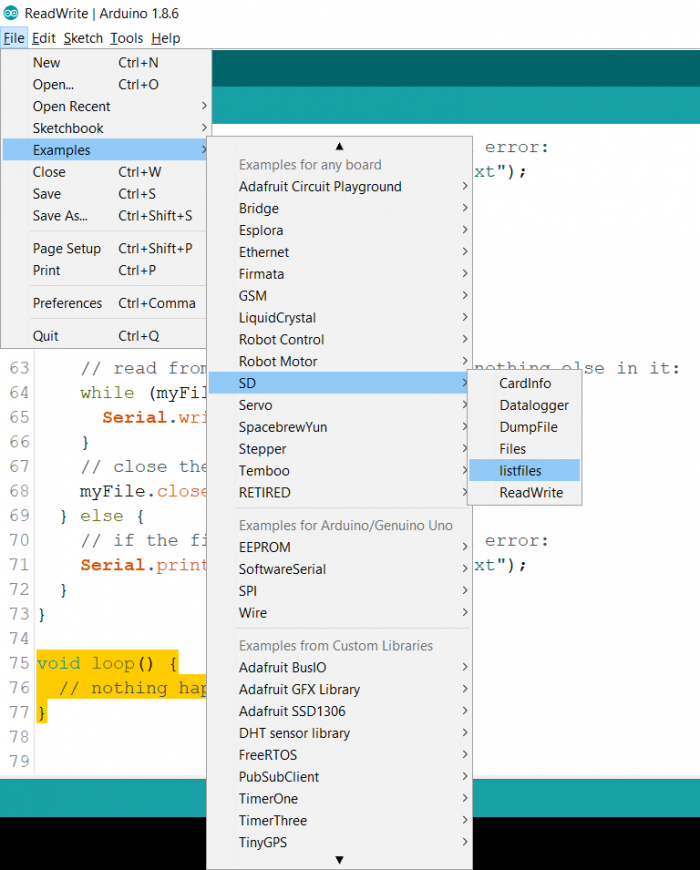
Task: Expand the GSM examples submenu
Action: pyautogui.click(x=339, y=296)
